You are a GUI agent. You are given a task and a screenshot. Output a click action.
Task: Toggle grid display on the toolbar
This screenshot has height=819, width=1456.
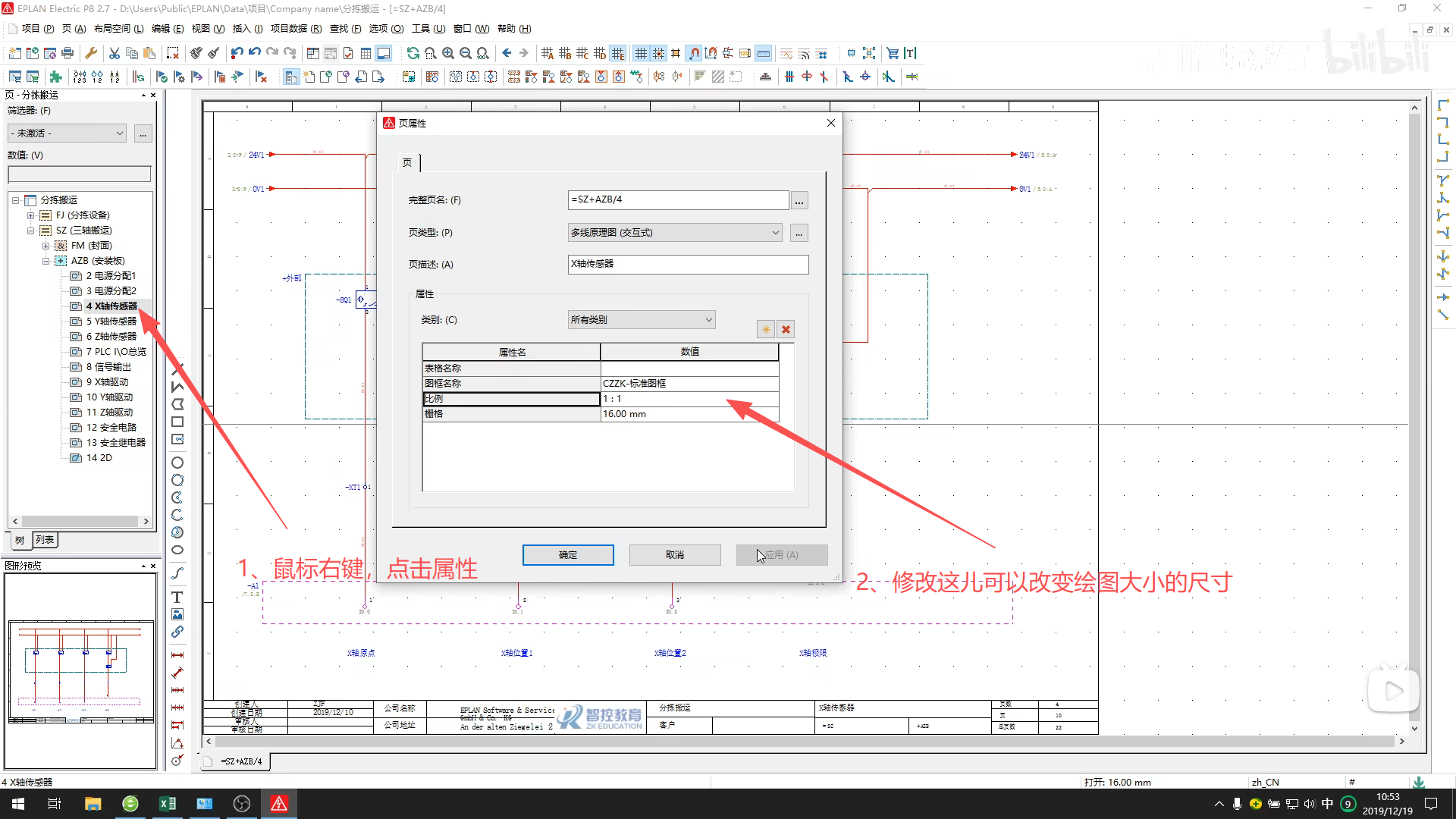pyautogui.click(x=641, y=53)
